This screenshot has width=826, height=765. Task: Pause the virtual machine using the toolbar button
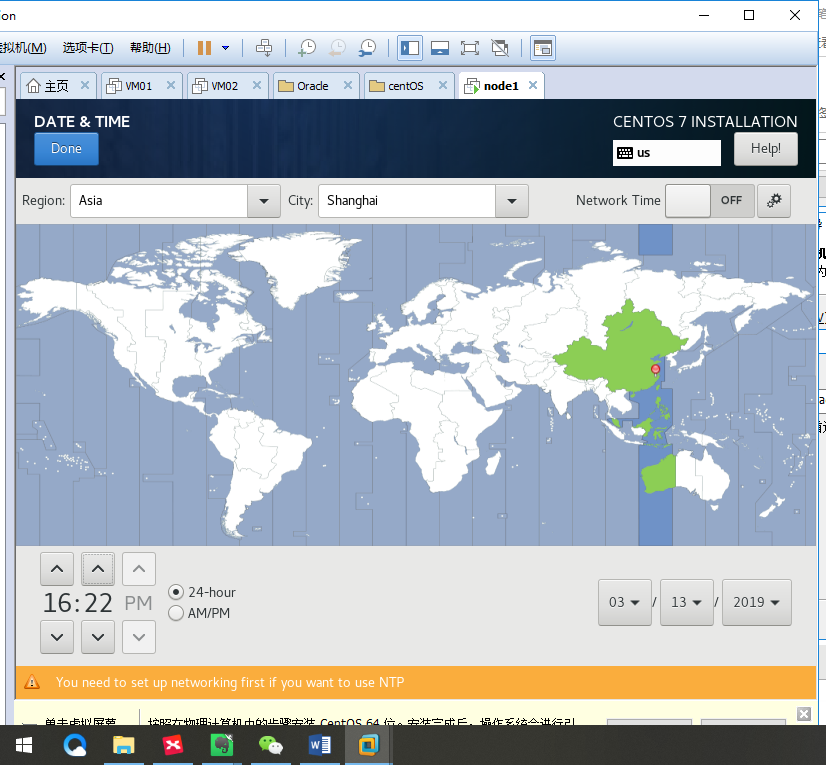[204, 48]
